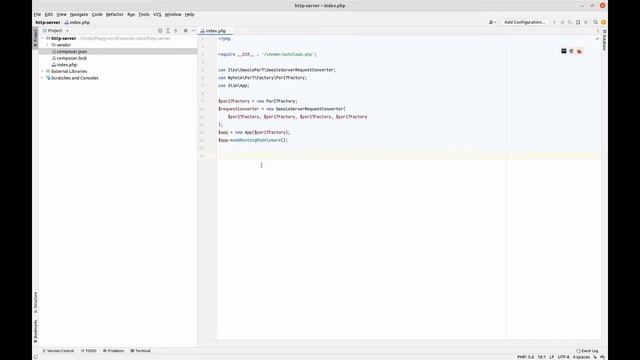
Task: Open the View menu
Action: pos(61,14)
